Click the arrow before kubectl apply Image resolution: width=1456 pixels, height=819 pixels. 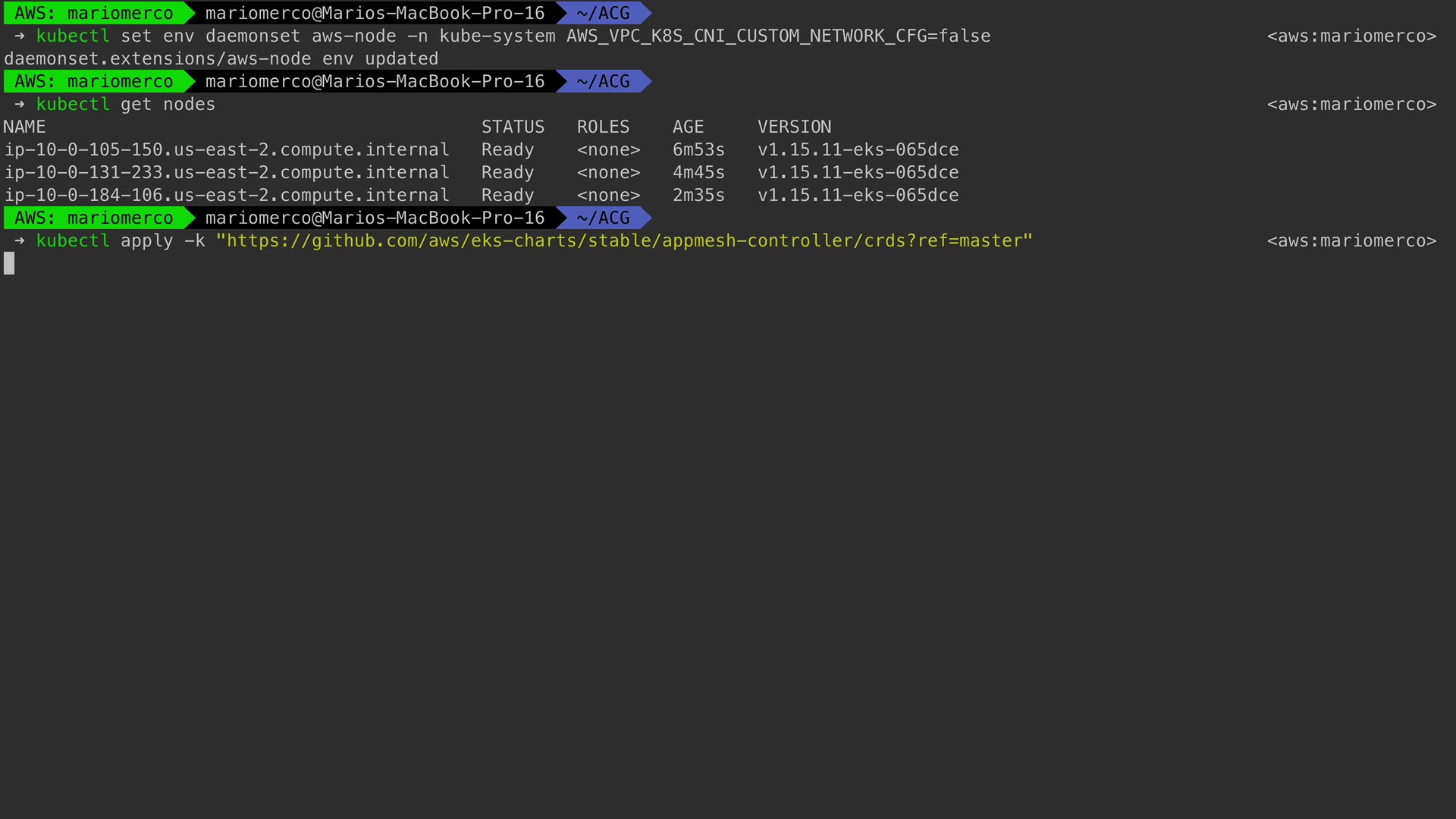point(20,241)
